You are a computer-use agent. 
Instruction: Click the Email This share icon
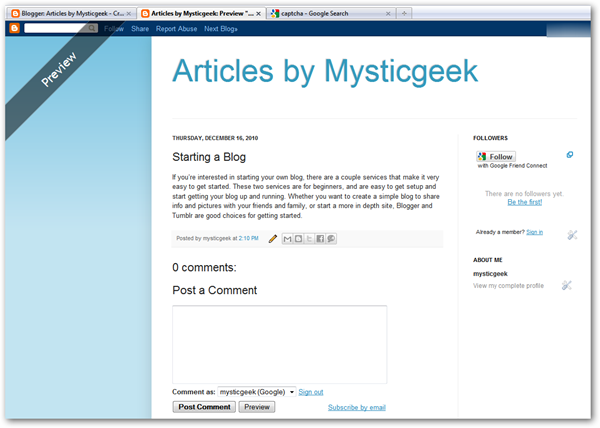tap(288, 239)
